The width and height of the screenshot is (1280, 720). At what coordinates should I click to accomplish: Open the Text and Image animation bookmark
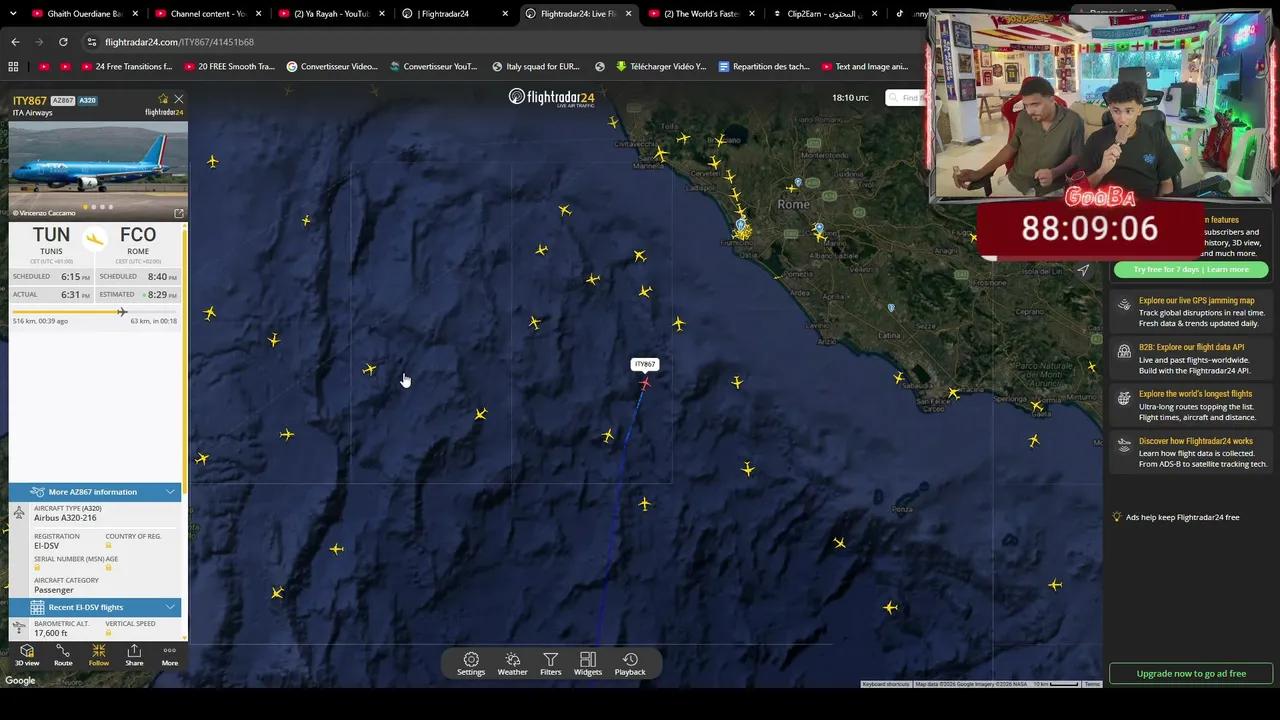click(x=865, y=67)
